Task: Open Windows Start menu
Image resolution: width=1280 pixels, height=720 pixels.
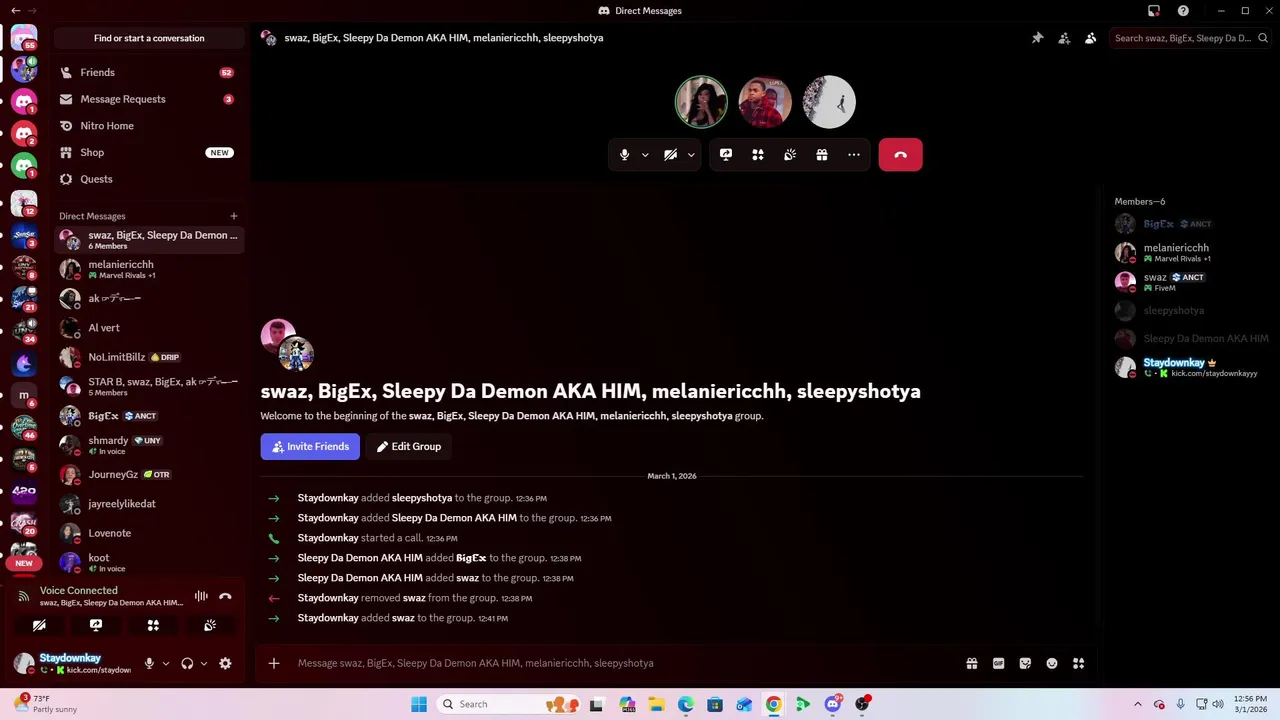Action: pos(419,704)
